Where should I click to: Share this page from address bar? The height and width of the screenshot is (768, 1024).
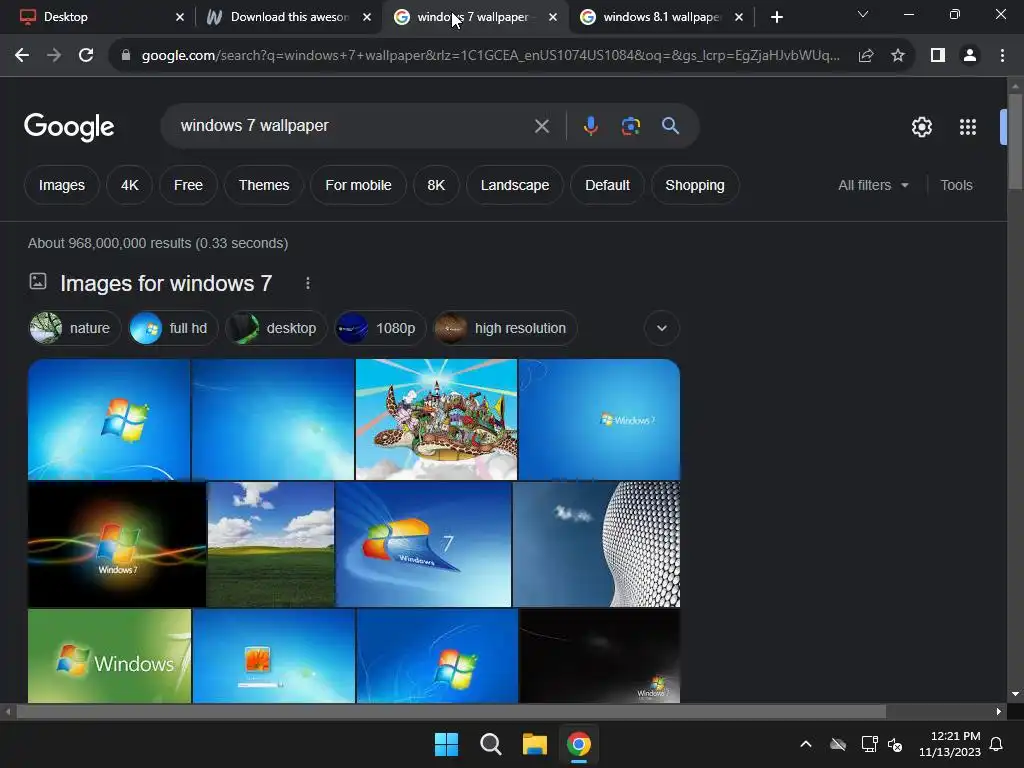tap(866, 56)
